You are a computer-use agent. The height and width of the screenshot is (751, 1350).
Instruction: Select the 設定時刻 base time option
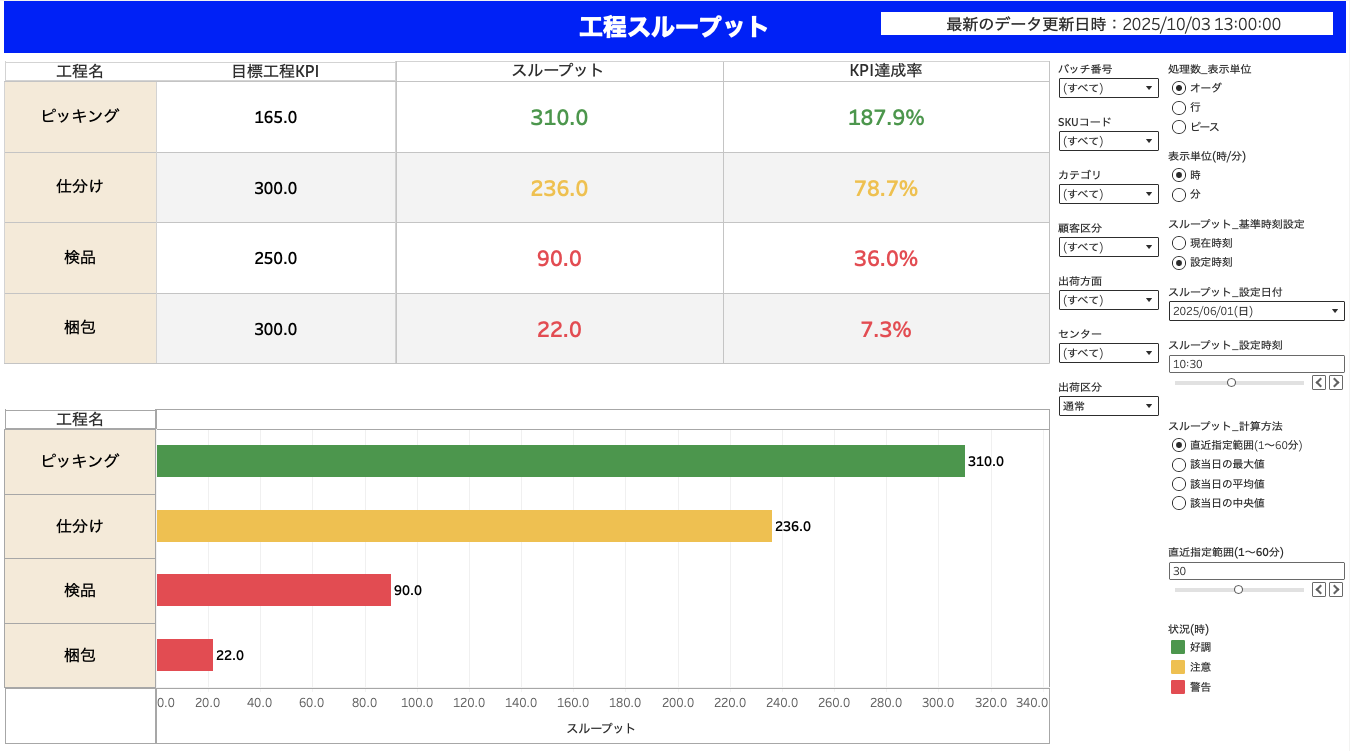1179,262
